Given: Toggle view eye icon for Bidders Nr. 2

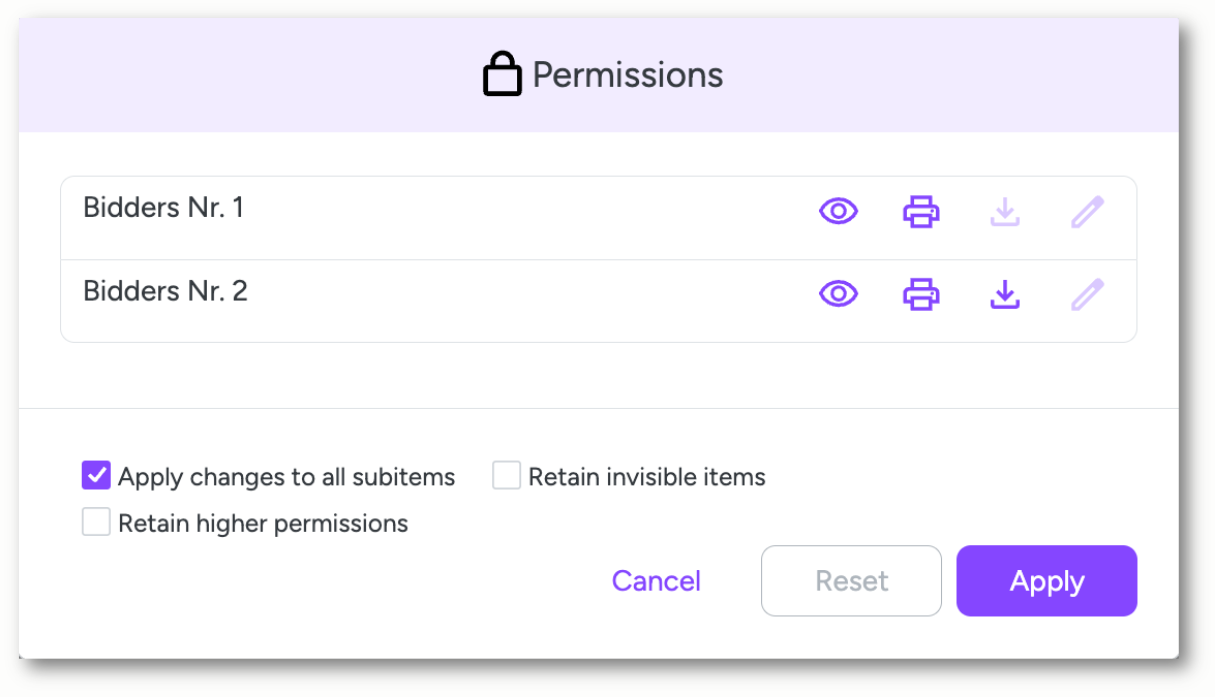Looking at the screenshot, I should (x=838, y=294).
